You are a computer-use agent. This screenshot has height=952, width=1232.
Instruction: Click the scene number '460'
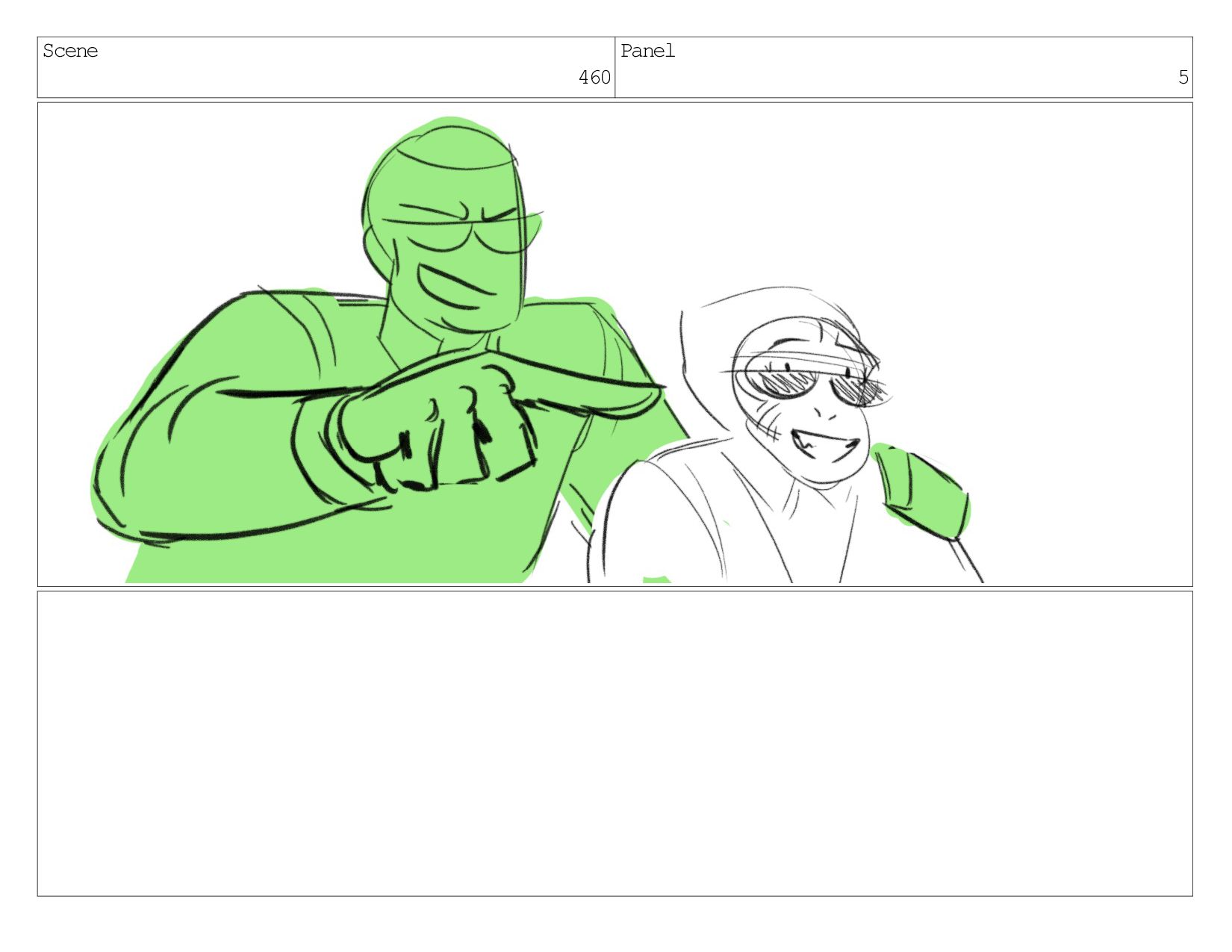click(594, 78)
